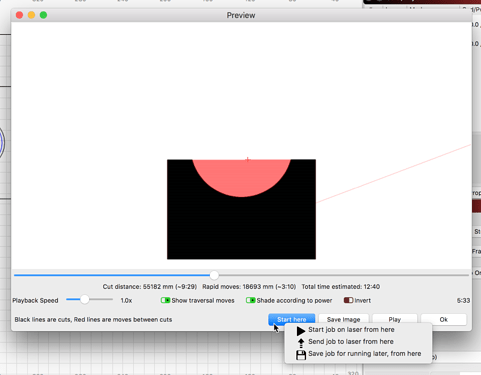Toggle Shade according to power switch
The height and width of the screenshot is (375, 481).
tap(250, 300)
